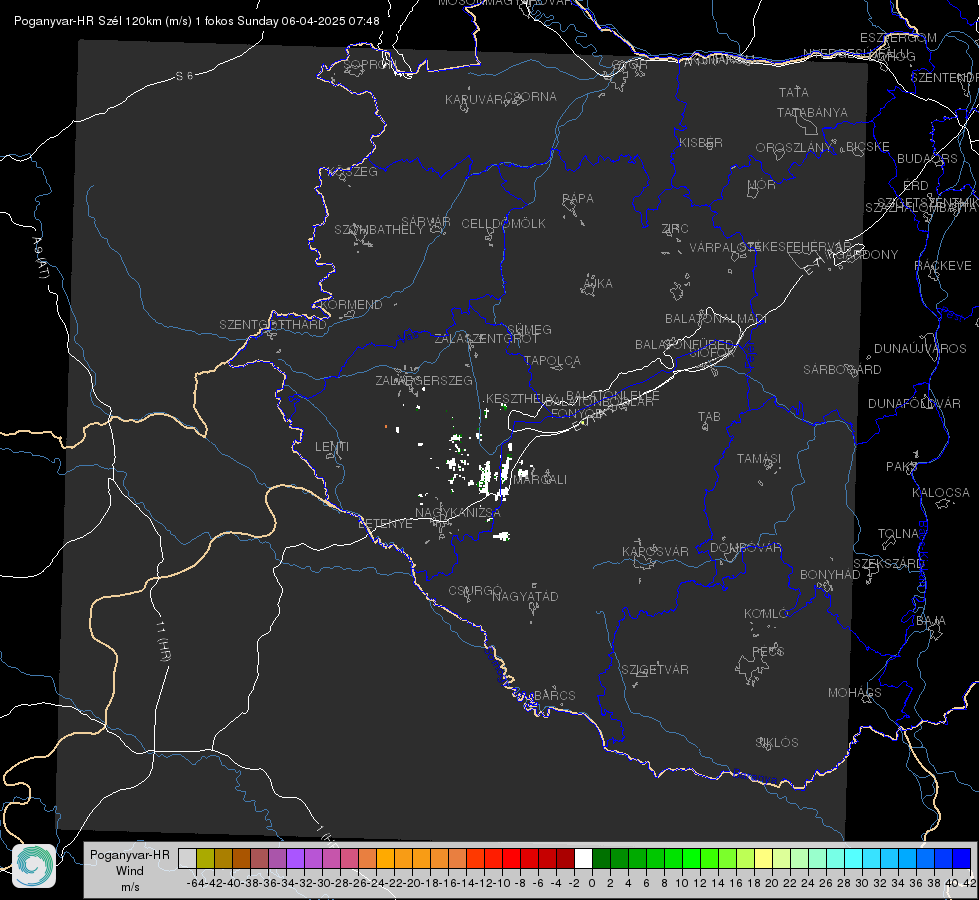The image size is (979, 900).
Task: Select the SIKLÓS label
Action: tap(777, 743)
